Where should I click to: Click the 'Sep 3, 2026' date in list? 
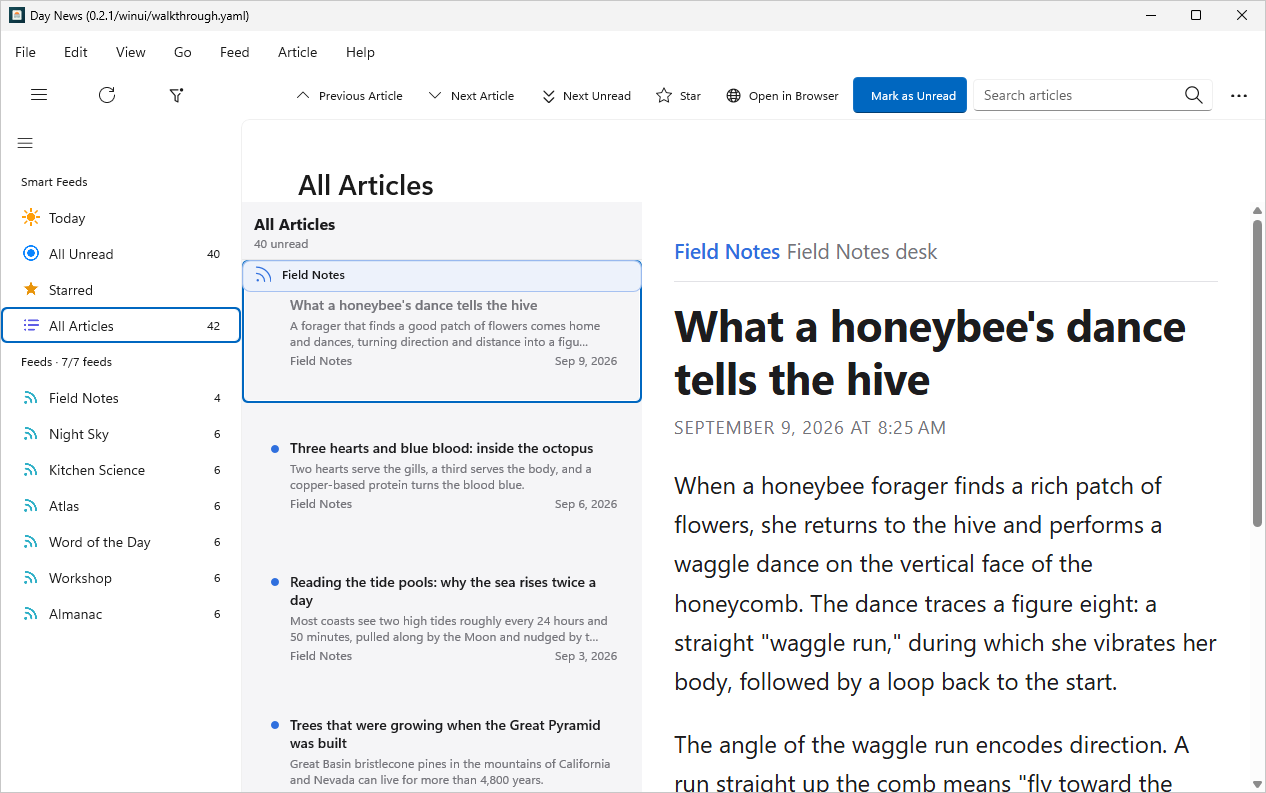click(x=586, y=656)
